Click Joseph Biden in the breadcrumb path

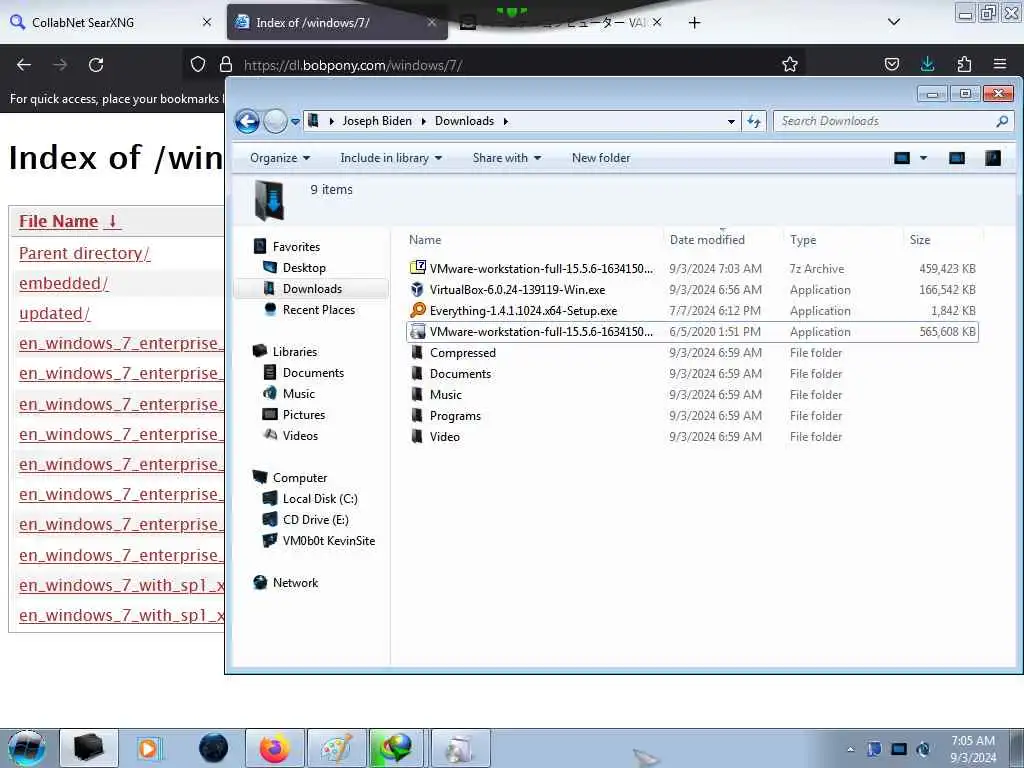[x=377, y=121]
